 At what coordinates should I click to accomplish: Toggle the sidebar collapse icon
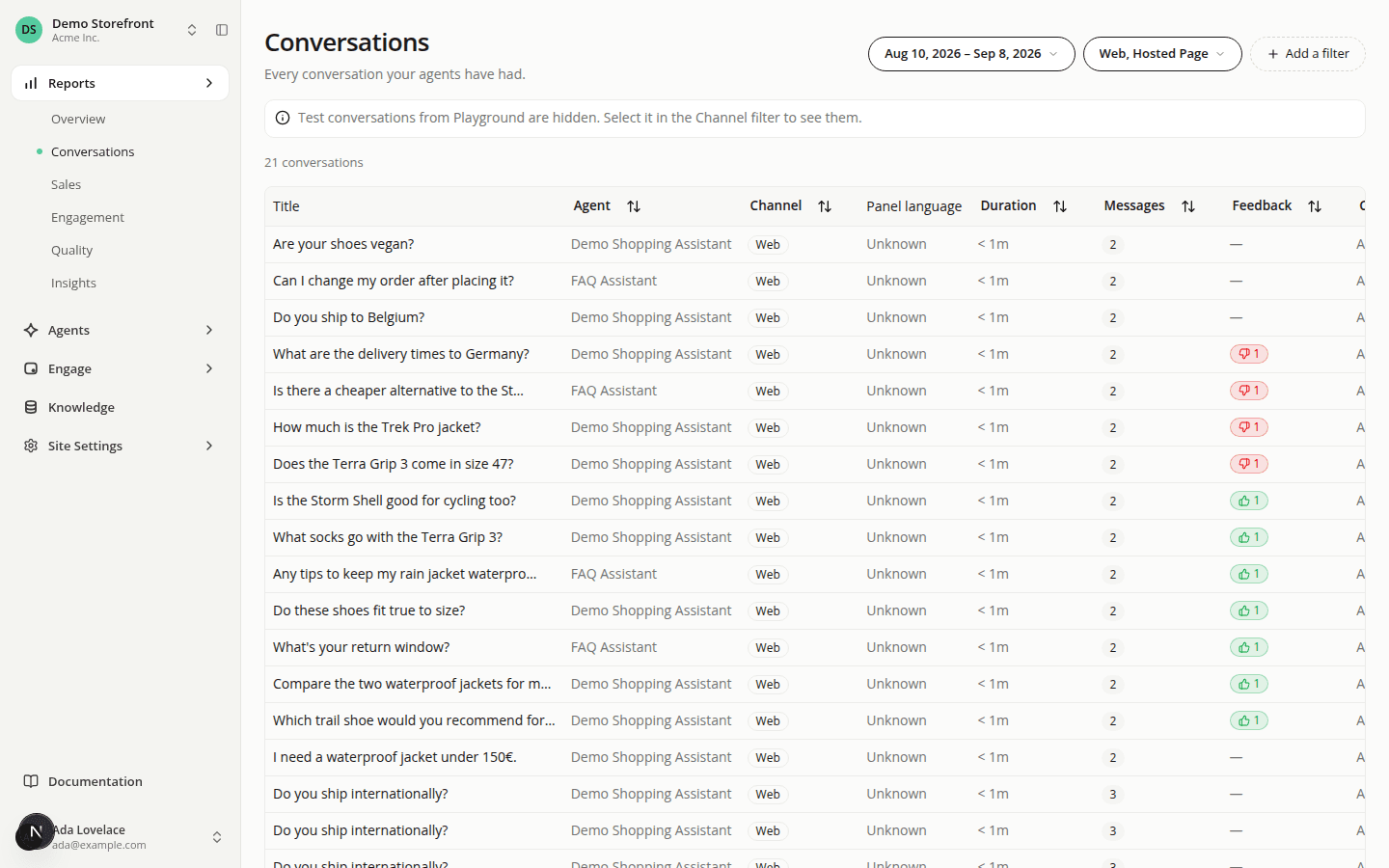coord(222,30)
